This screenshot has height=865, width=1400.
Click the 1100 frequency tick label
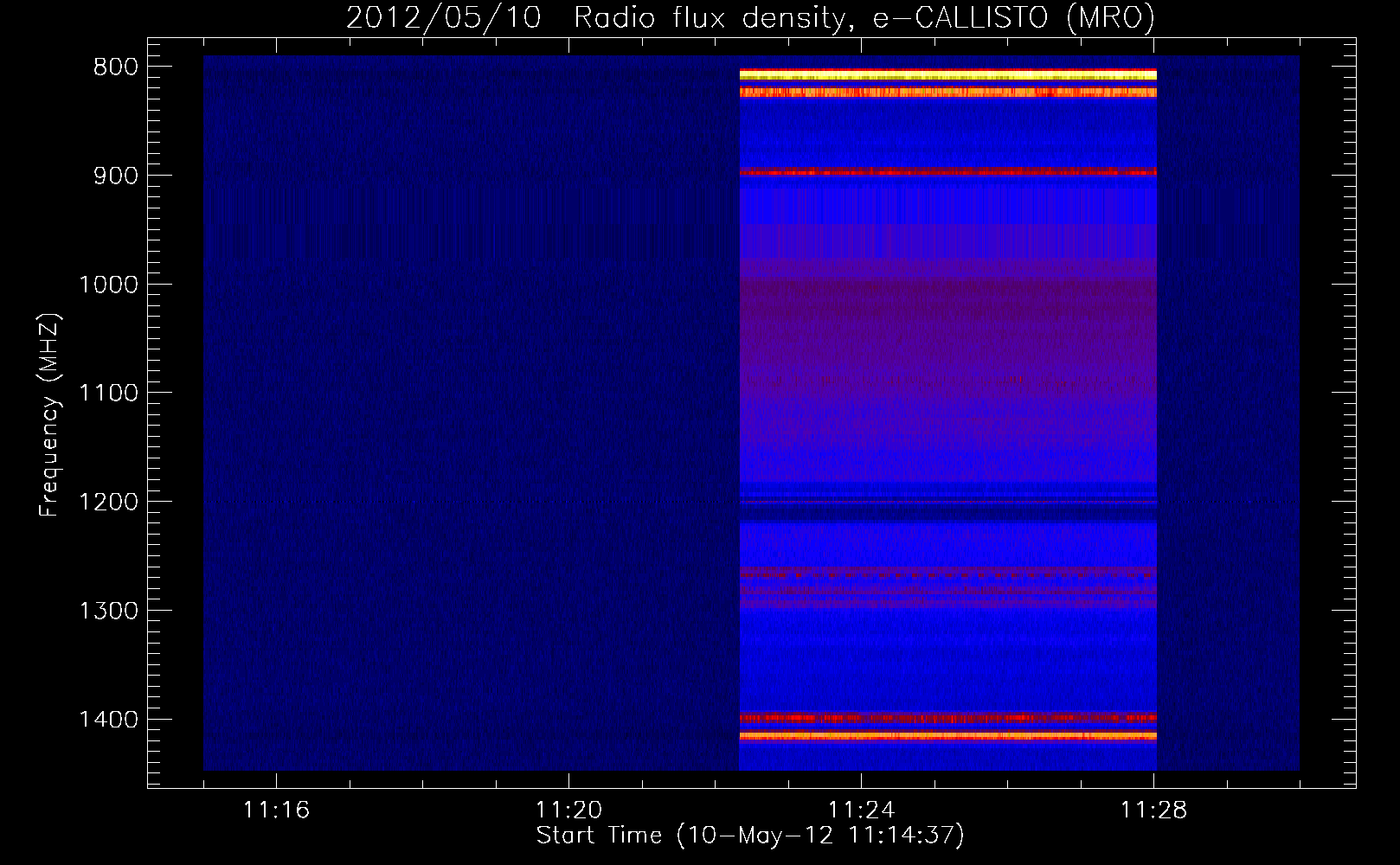(x=108, y=394)
